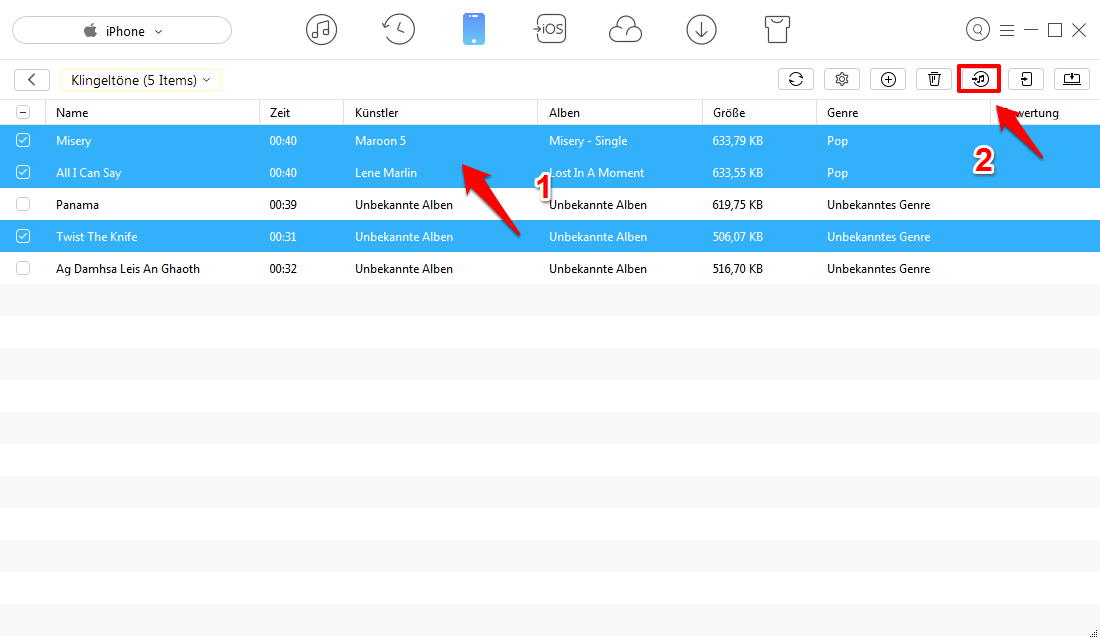The width and height of the screenshot is (1100, 640).
Task: Click the send to device button
Action: (1026, 79)
